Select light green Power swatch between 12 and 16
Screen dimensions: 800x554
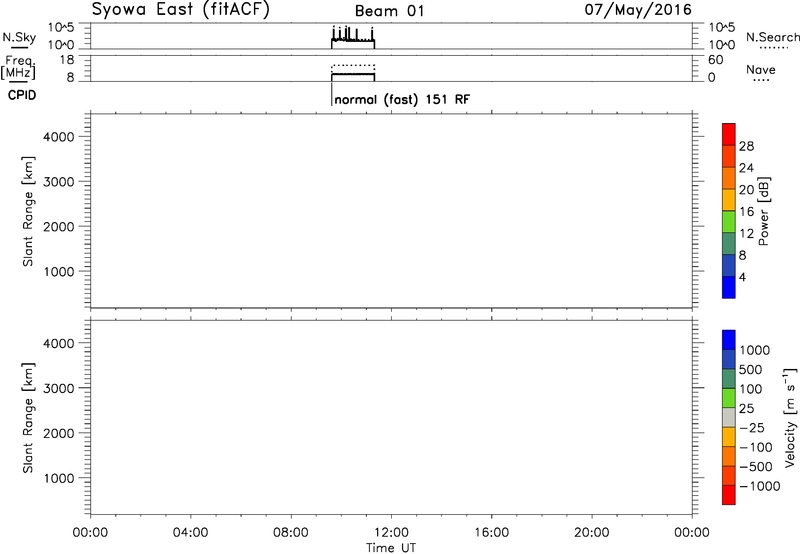pyautogui.click(x=729, y=221)
